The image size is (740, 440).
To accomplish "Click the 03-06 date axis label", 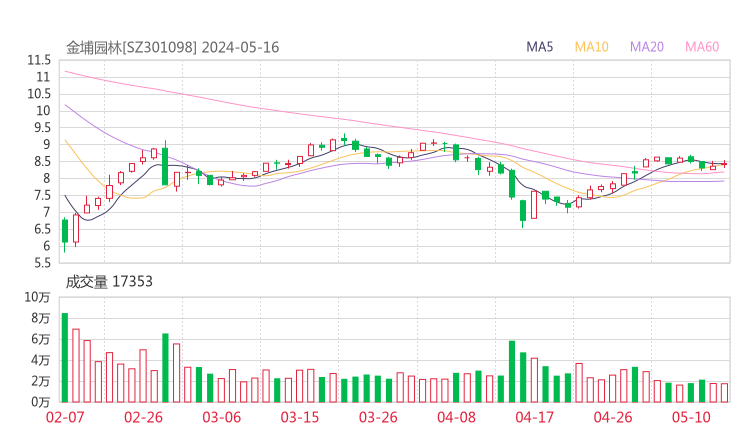I will (221, 417).
